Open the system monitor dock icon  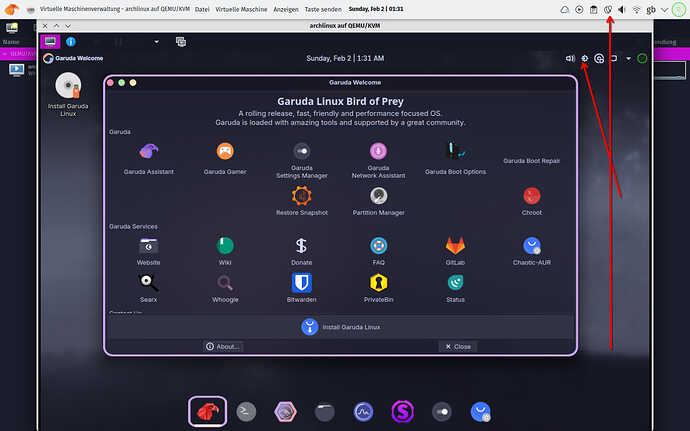pos(363,412)
